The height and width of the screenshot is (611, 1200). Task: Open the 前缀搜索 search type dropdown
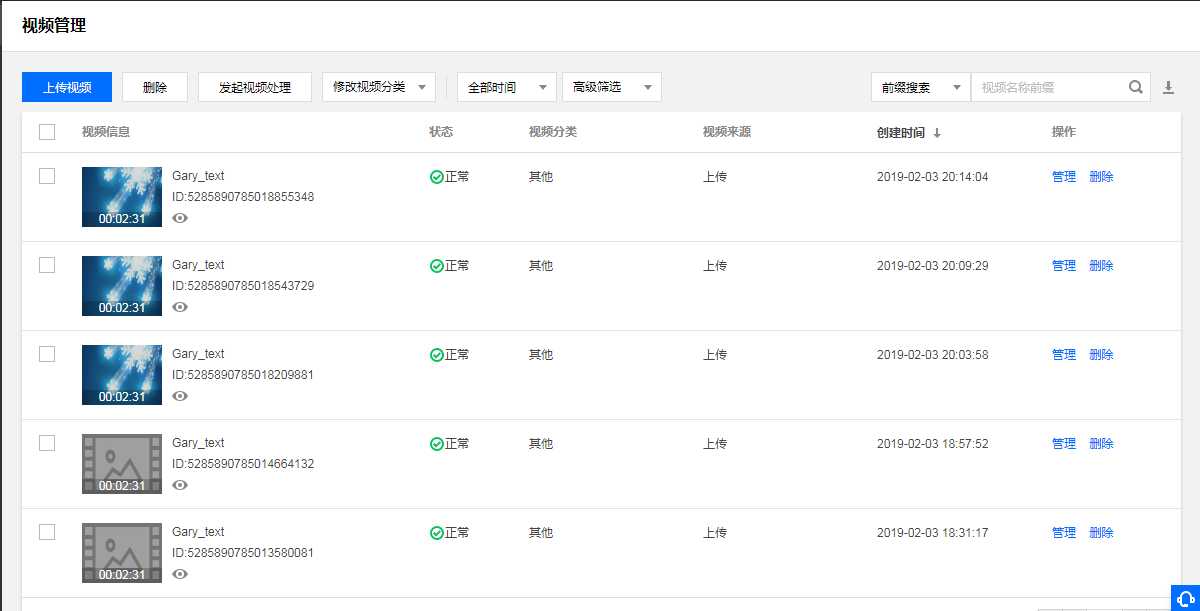click(x=920, y=87)
